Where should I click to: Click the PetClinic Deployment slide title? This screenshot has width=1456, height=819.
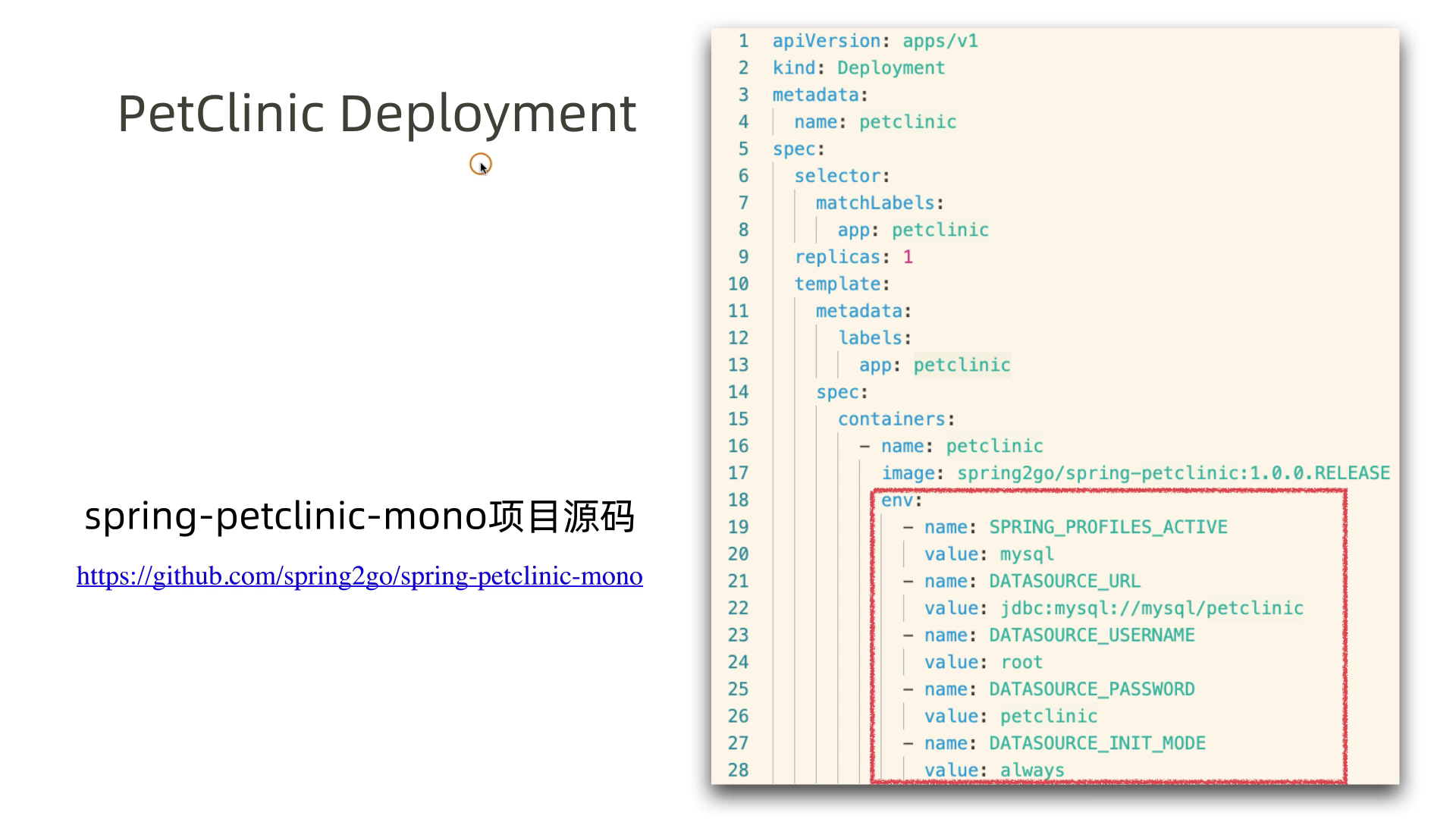pos(377,114)
